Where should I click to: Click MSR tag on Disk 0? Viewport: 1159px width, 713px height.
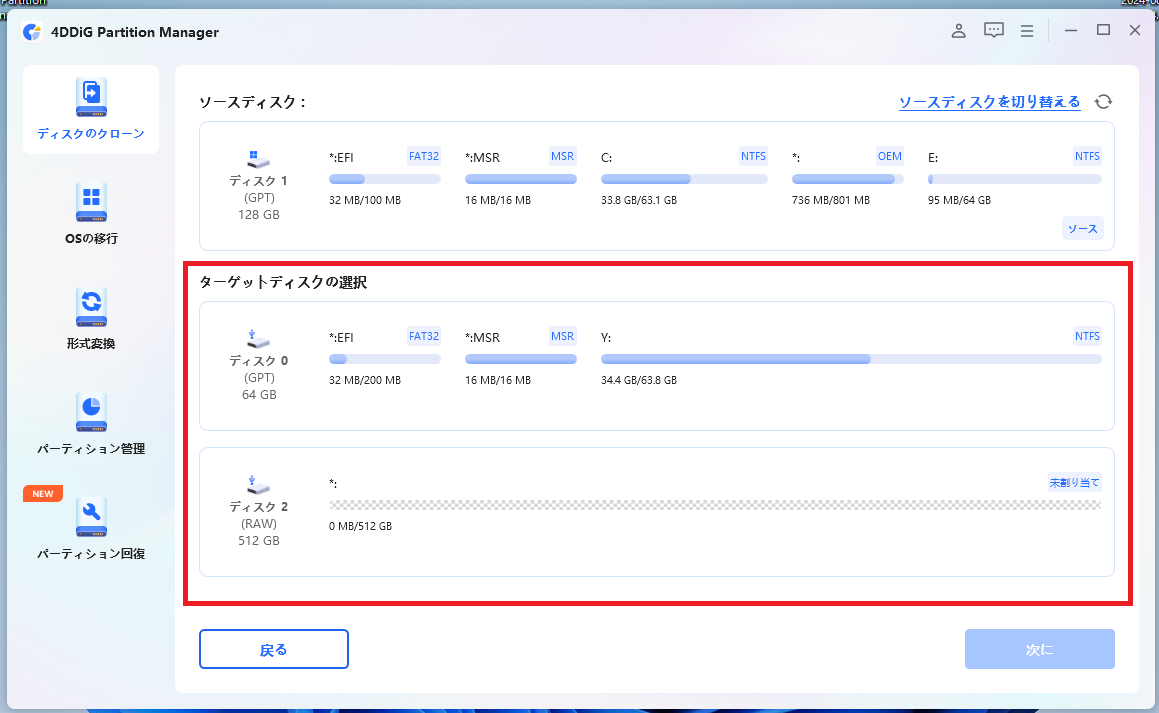coord(562,336)
